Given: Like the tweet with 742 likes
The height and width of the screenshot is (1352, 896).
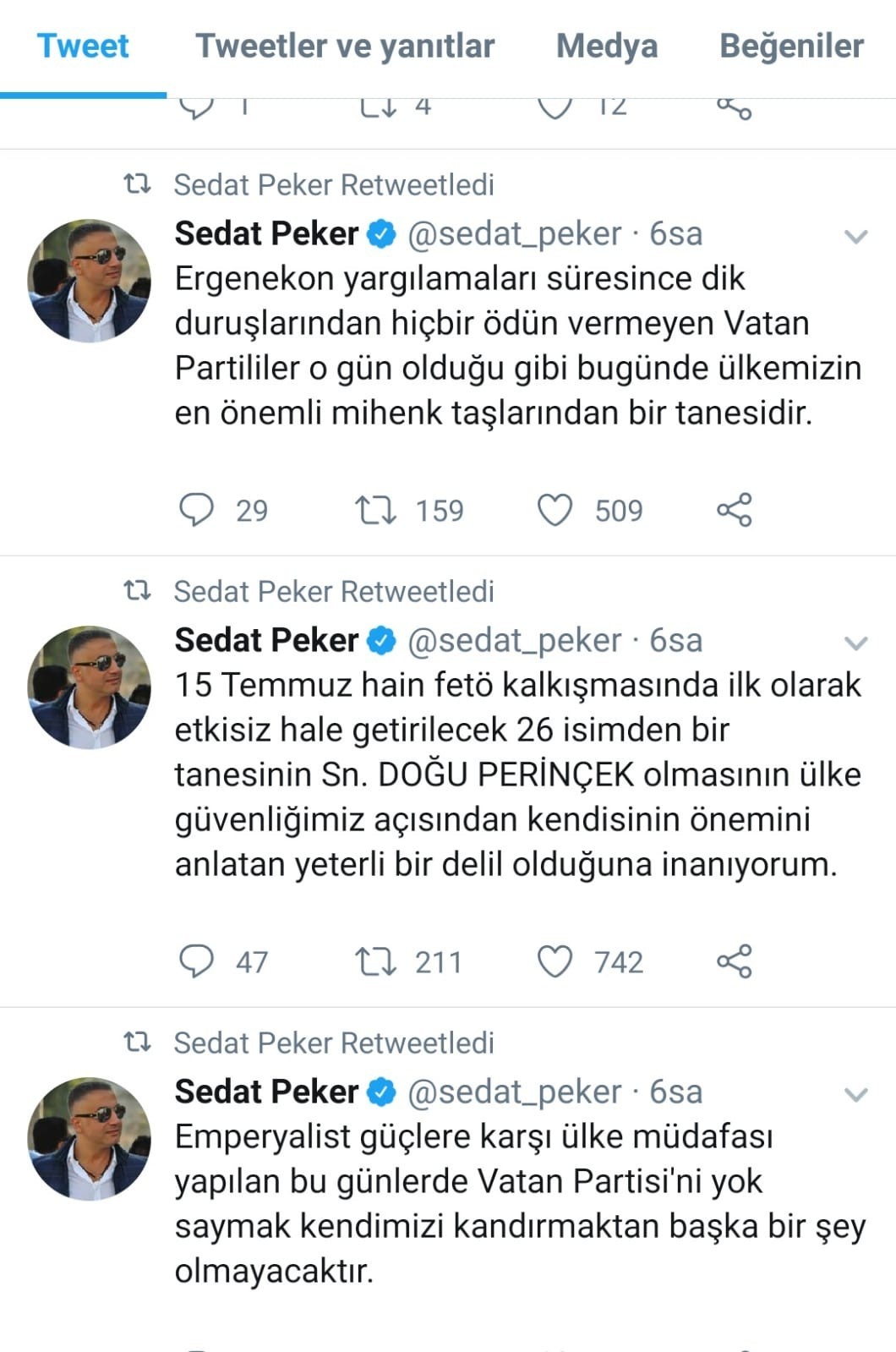Looking at the screenshot, I should point(555,961).
